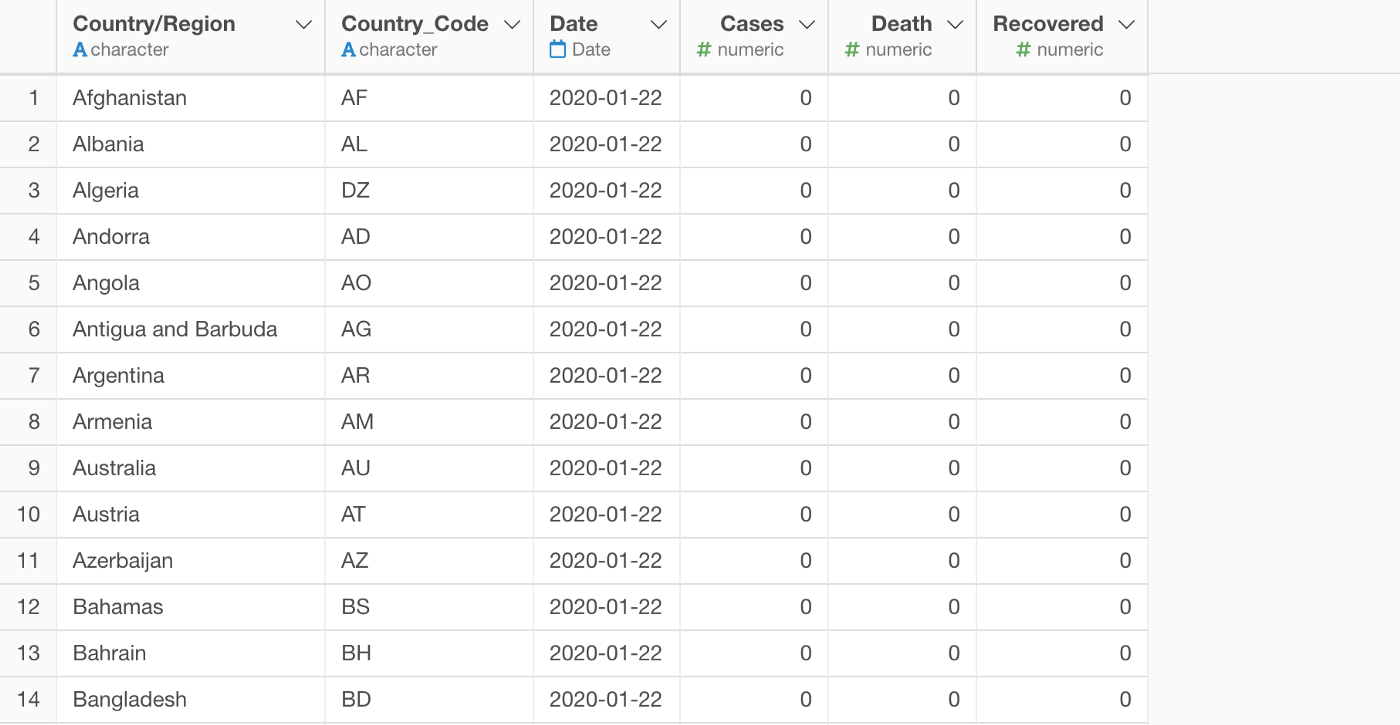Screen dimensions: 1400x725
Task: Click the character type icon under Country_Code
Action: pos(348,50)
